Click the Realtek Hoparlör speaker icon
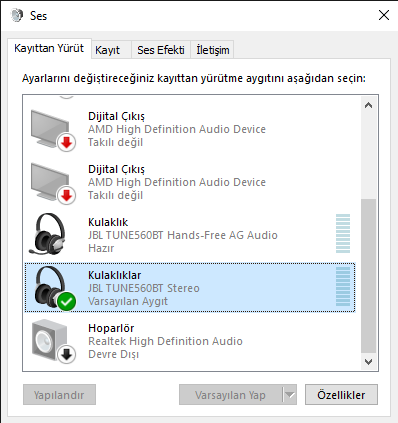The height and width of the screenshot is (423, 398). coord(53,341)
